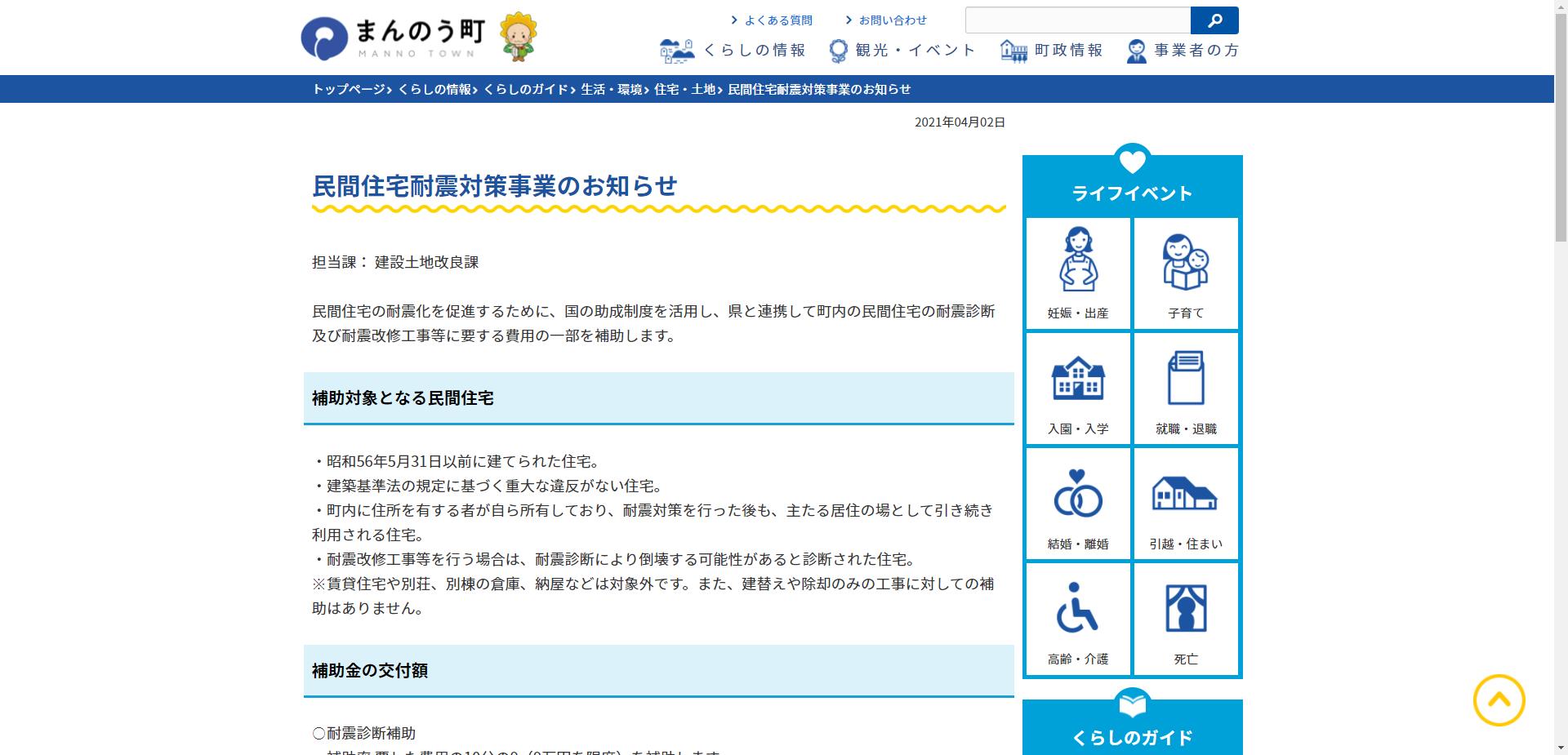Open the 結婚・離婚 rings icon

pos(1077,500)
